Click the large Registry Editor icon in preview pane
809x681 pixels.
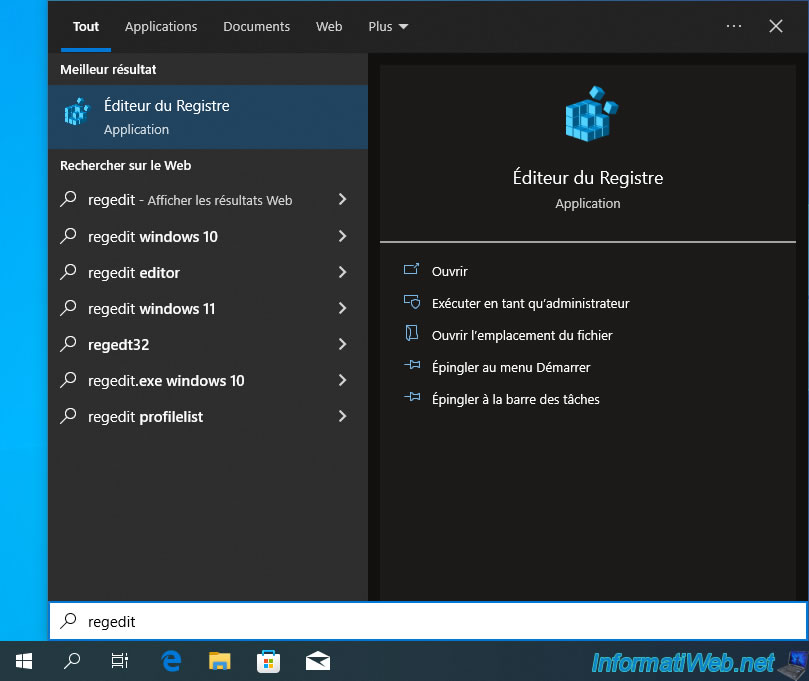point(591,114)
